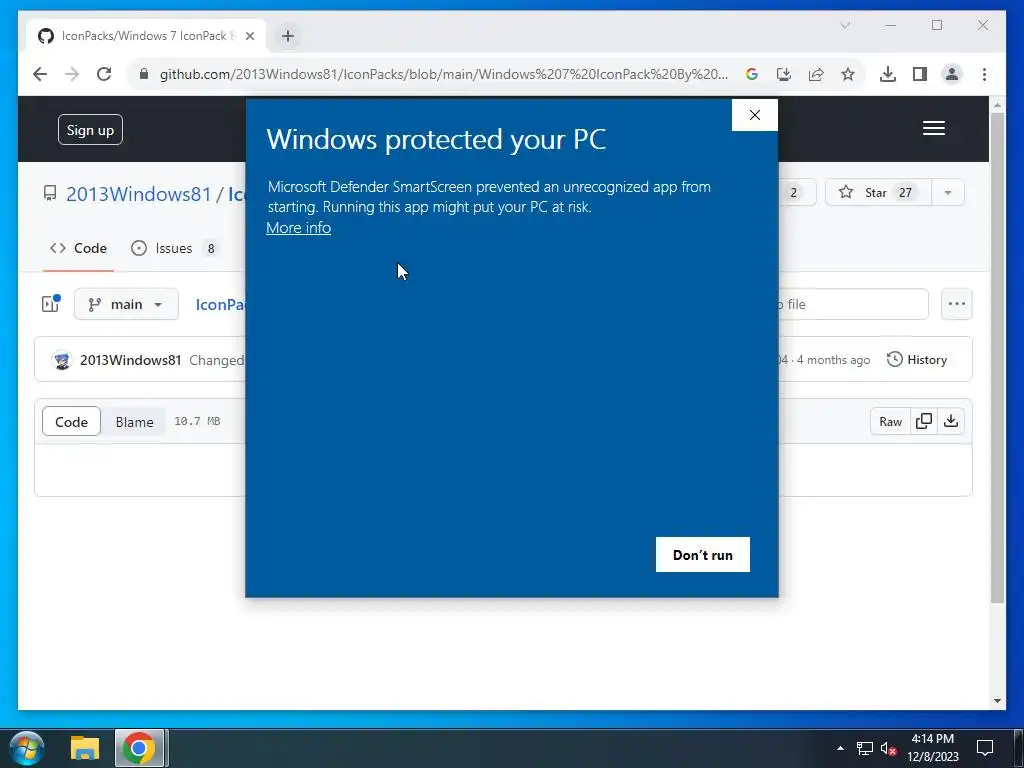Open the main branch dropdown
This screenshot has height=768, width=1024.
click(126, 304)
